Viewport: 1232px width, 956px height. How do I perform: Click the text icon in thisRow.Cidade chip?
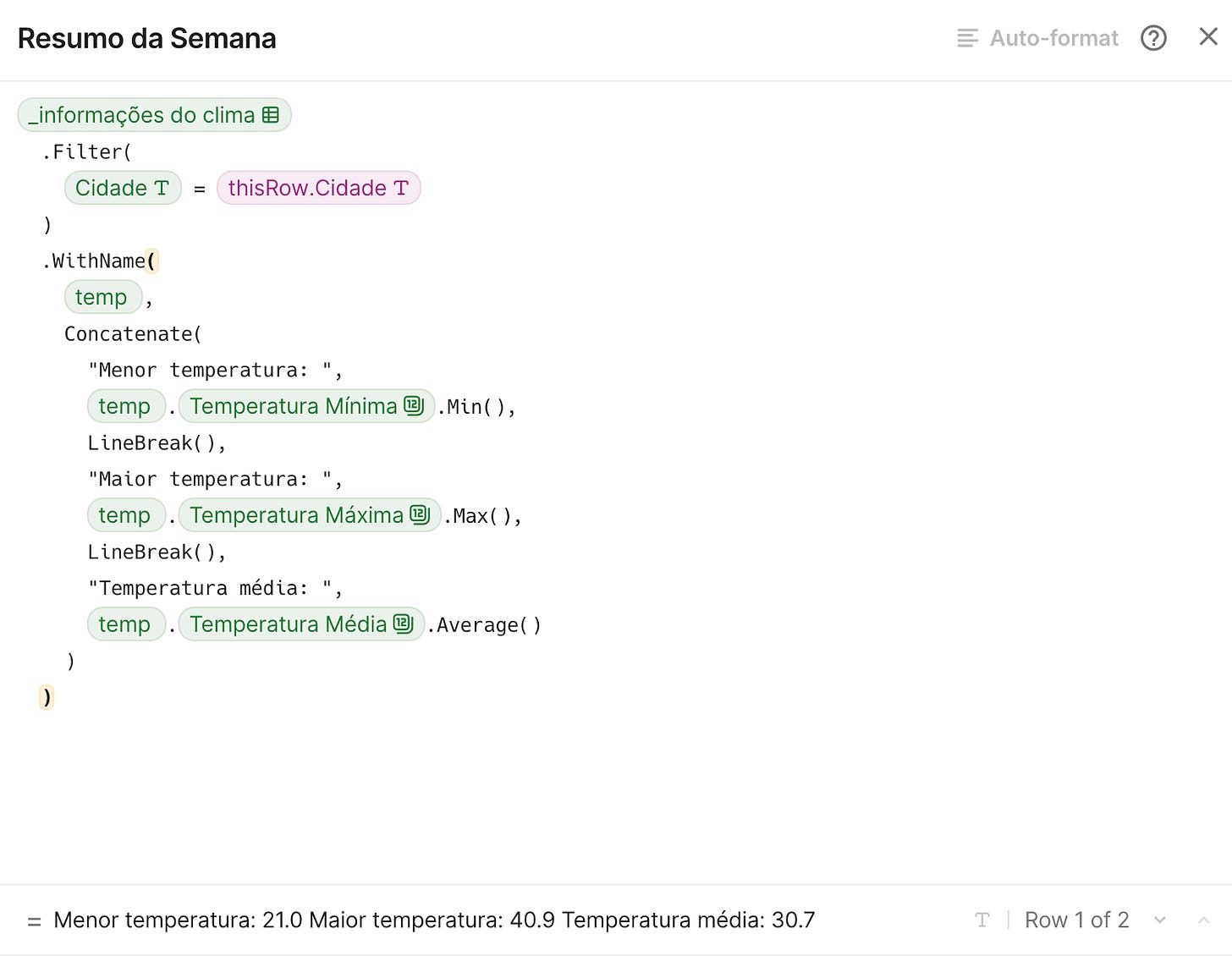pyautogui.click(x=401, y=188)
